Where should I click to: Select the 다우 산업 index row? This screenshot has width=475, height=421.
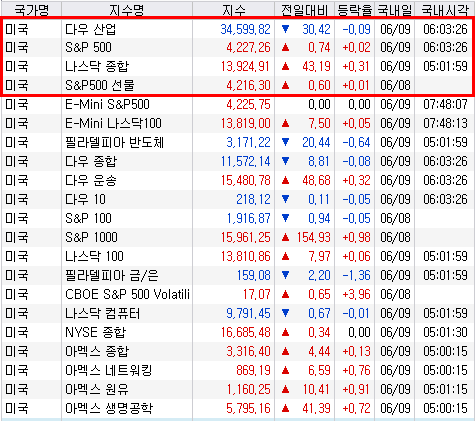coord(238,29)
